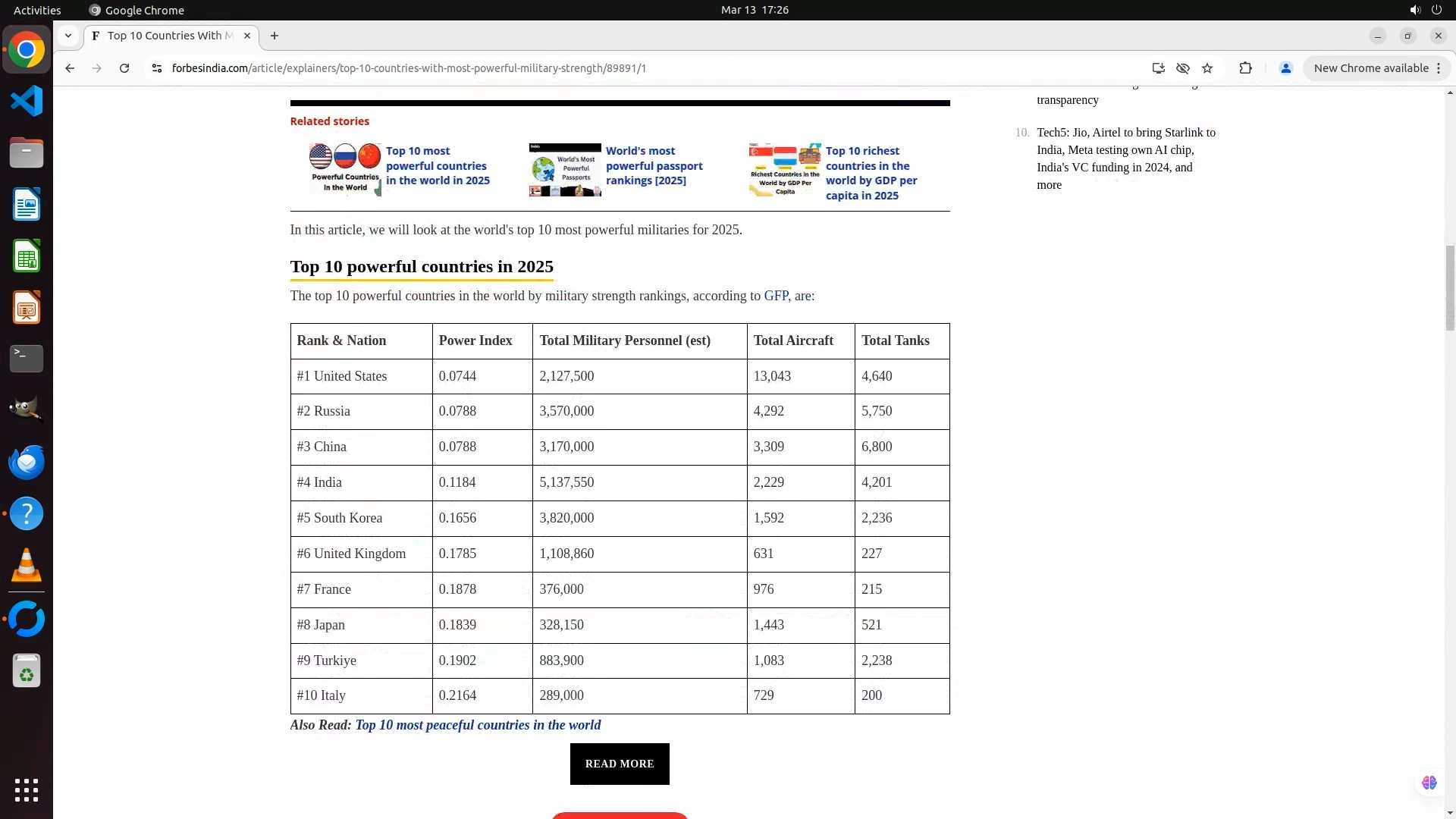Click the address bar URL field
Screen dimensions: 1456x819
click(x=531, y=68)
